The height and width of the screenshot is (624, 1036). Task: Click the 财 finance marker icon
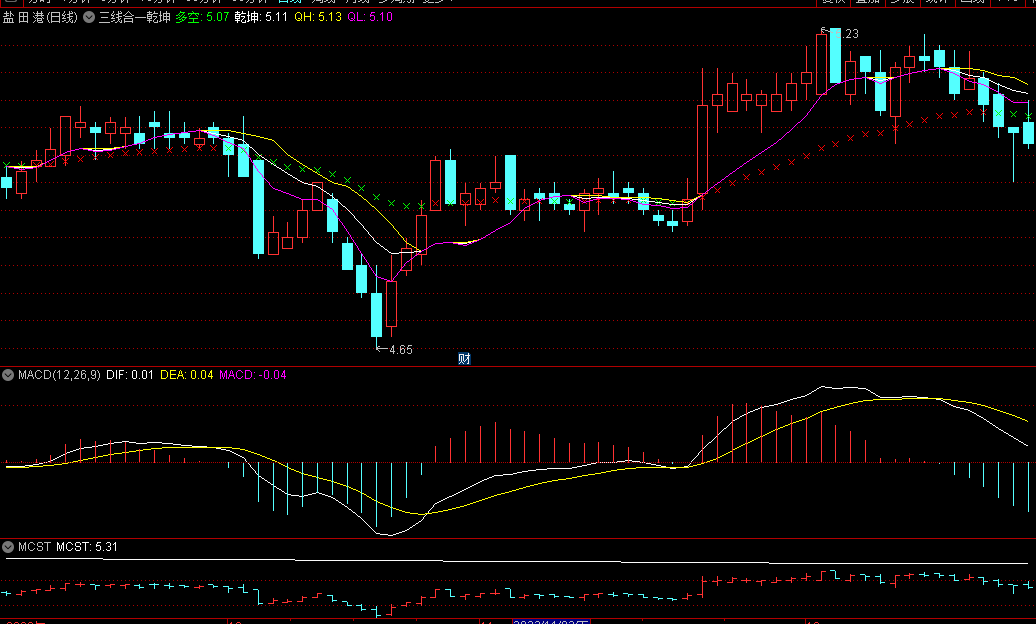click(464, 359)
